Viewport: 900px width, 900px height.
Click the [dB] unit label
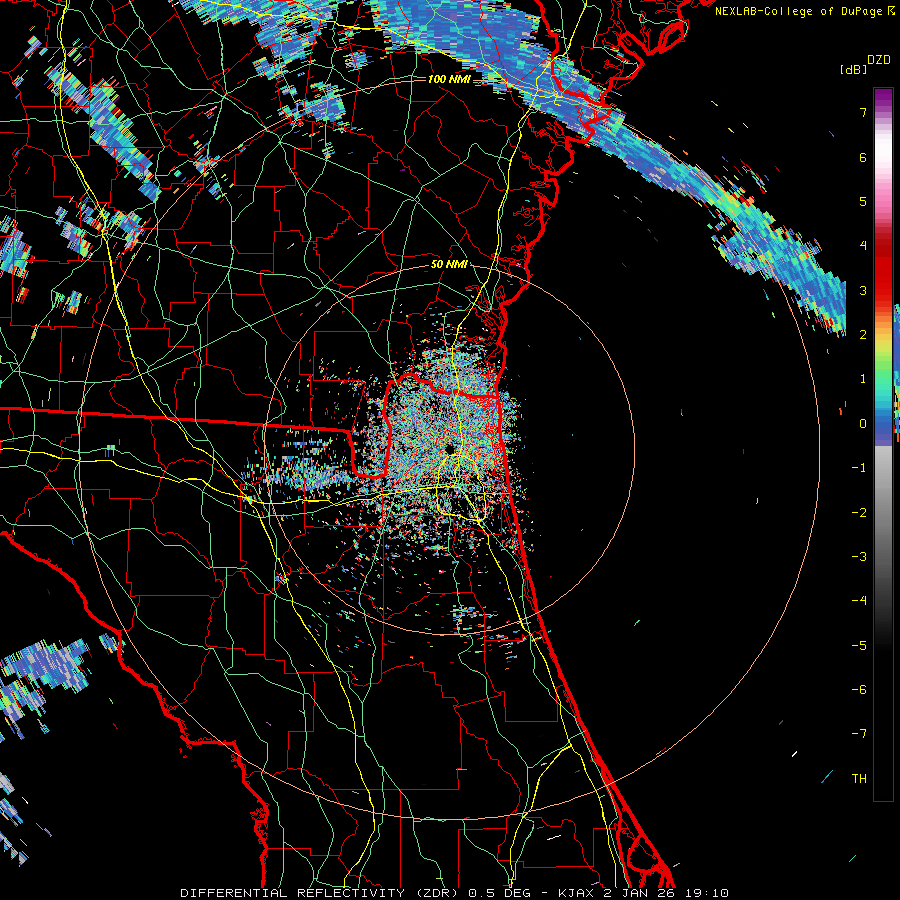tap(853, 69)
